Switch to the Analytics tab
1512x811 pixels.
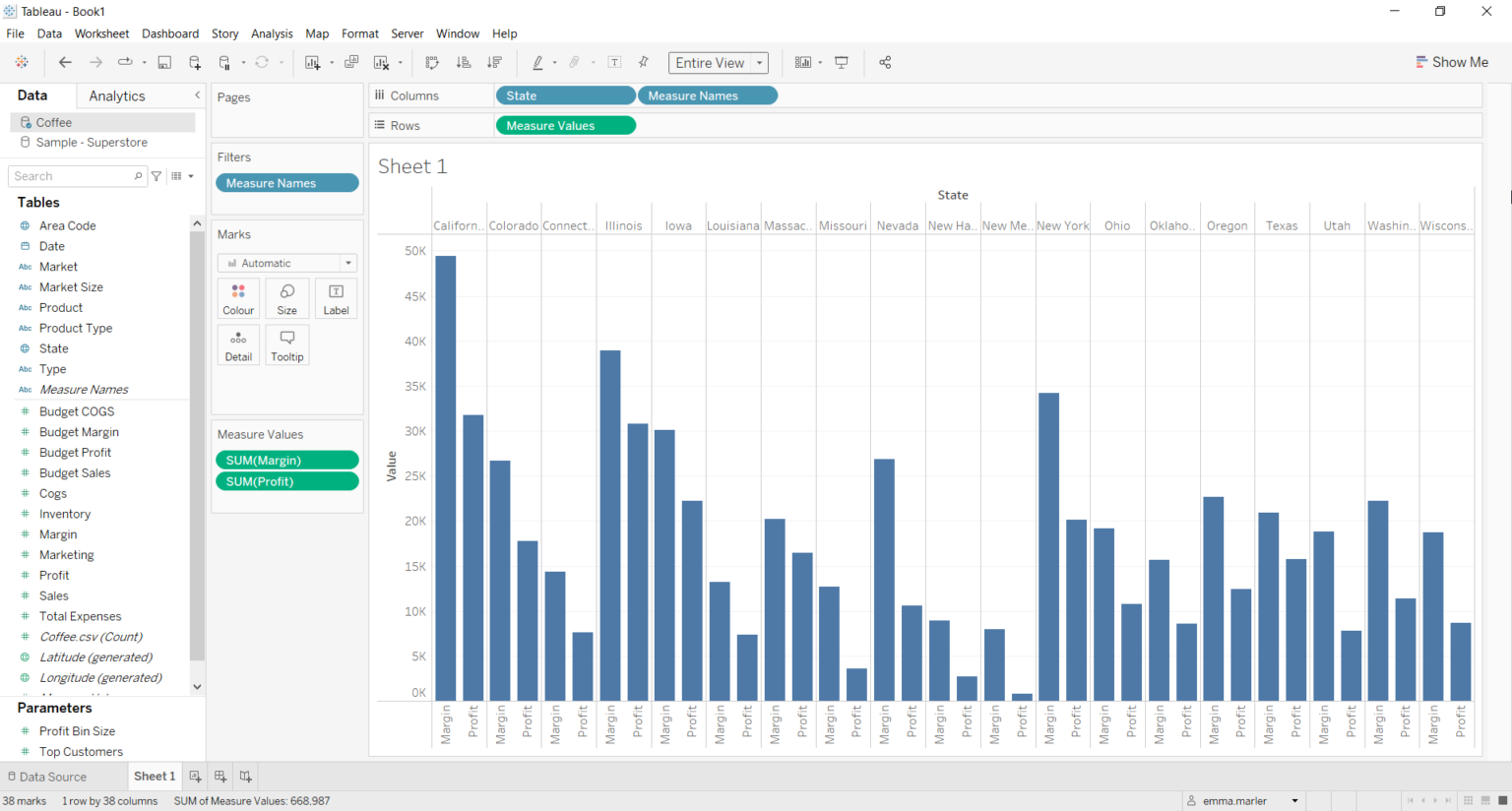(x=117, y=95)
